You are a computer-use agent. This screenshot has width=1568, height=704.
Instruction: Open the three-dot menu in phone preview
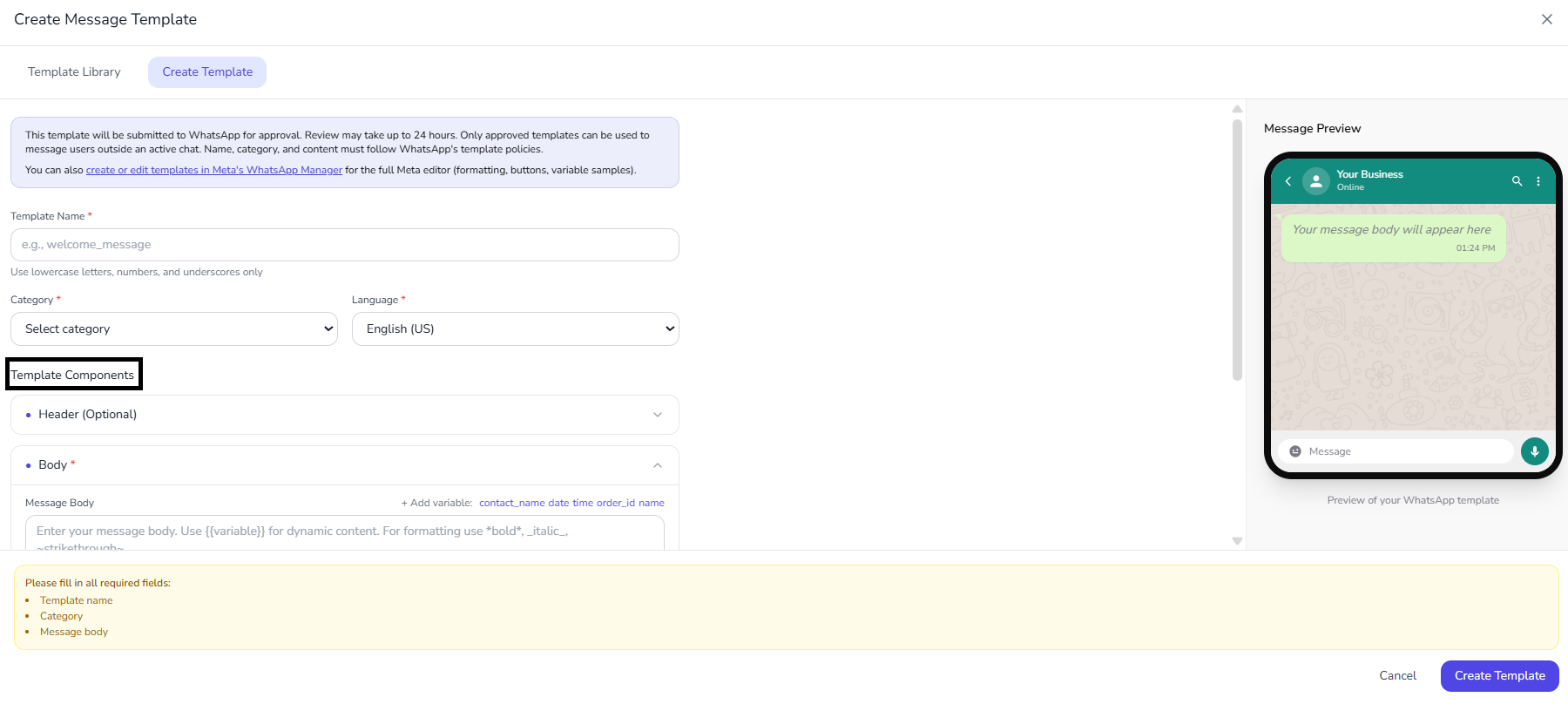coord(1538,181)
